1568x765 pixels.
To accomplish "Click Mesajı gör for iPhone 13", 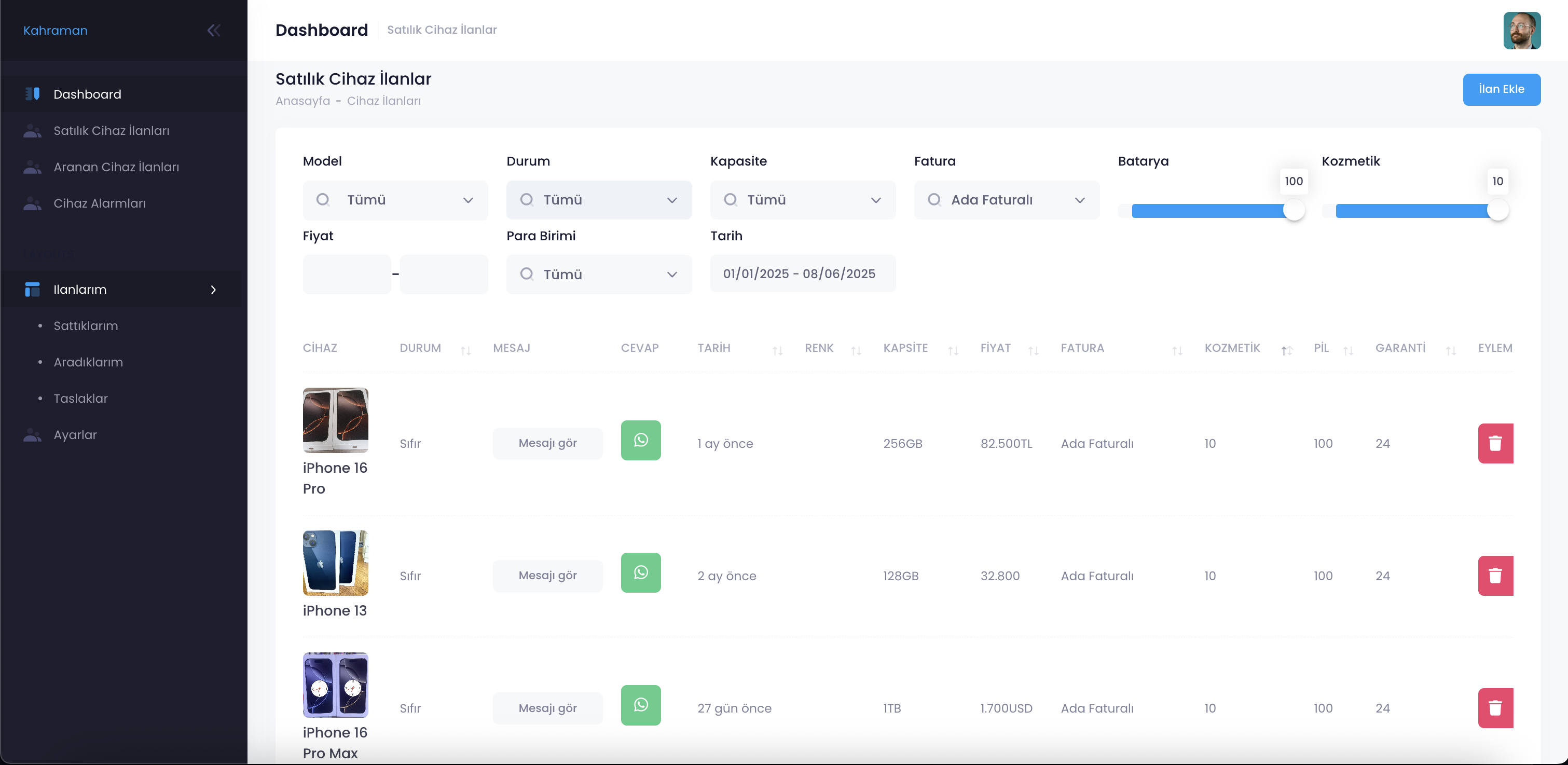I will 547,576.
